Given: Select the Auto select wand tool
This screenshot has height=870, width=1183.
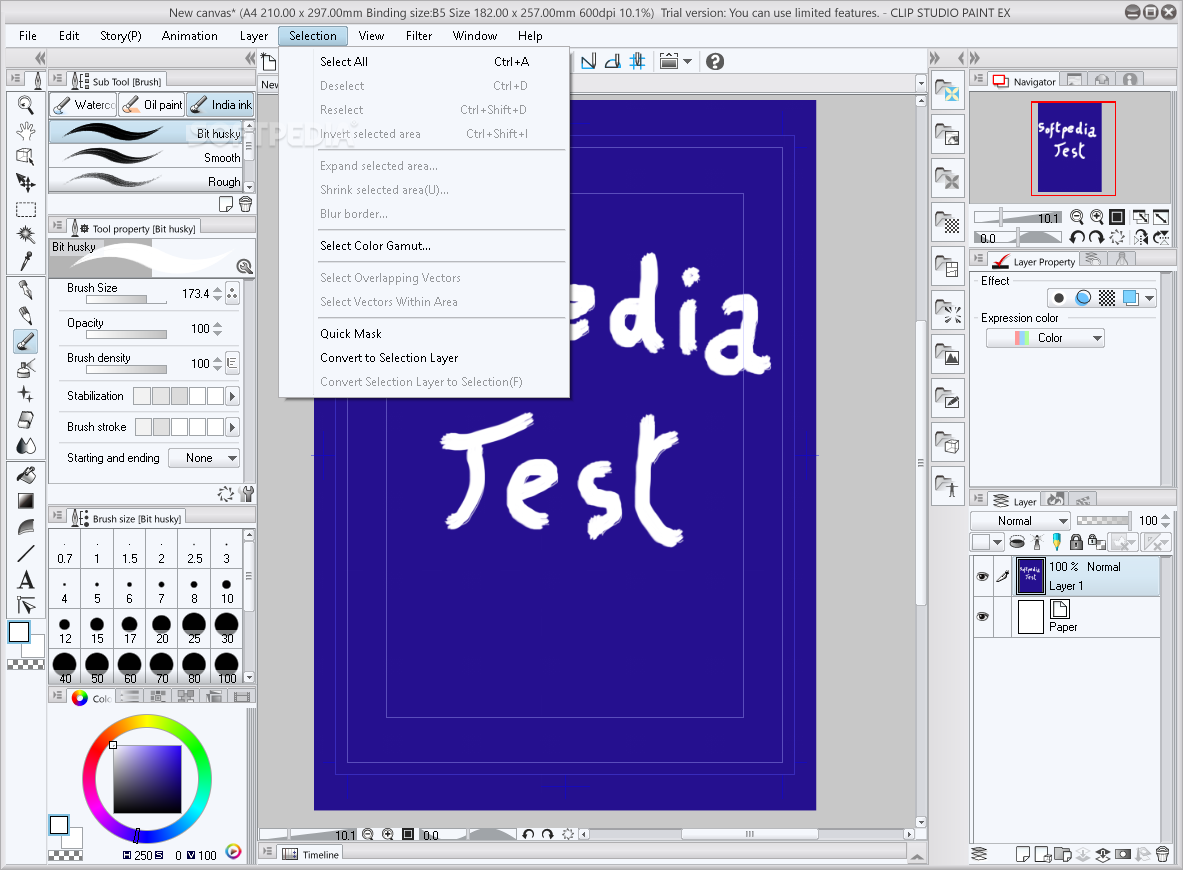Looking at the screenshot, I should pyautogui.click(x=26, y=235).
